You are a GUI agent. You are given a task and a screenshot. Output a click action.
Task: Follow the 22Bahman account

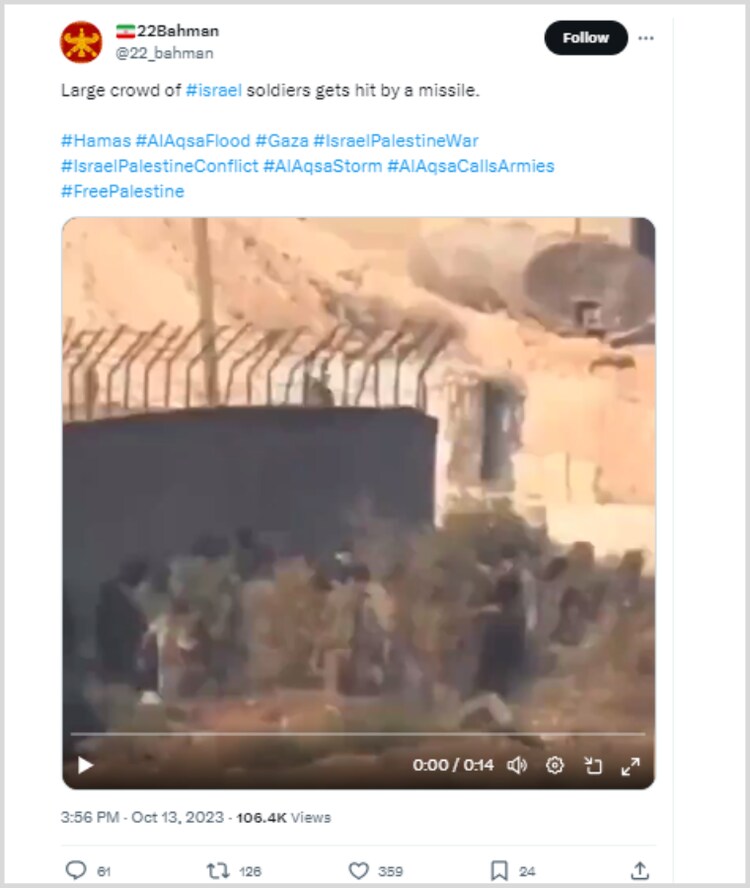point(586,38)
